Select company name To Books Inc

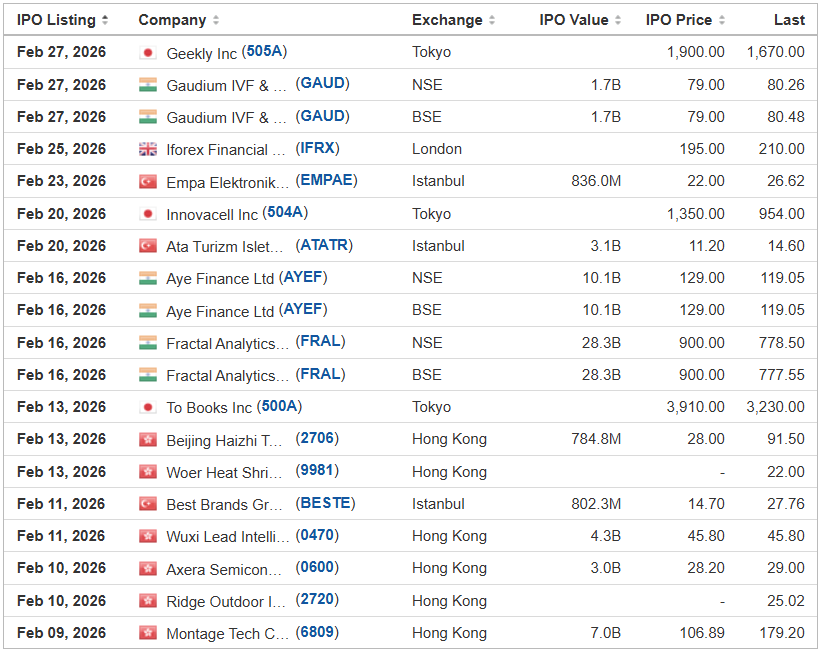click(x=209, y=408)
